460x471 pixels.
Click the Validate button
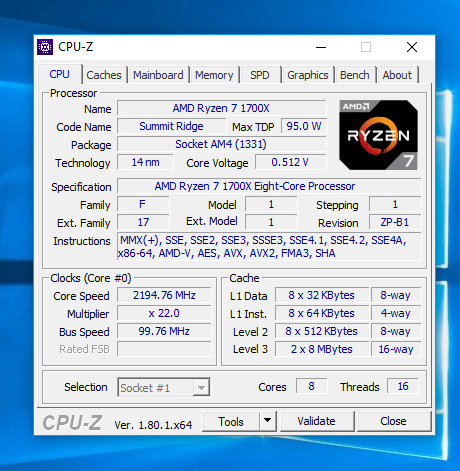point(316,421)
